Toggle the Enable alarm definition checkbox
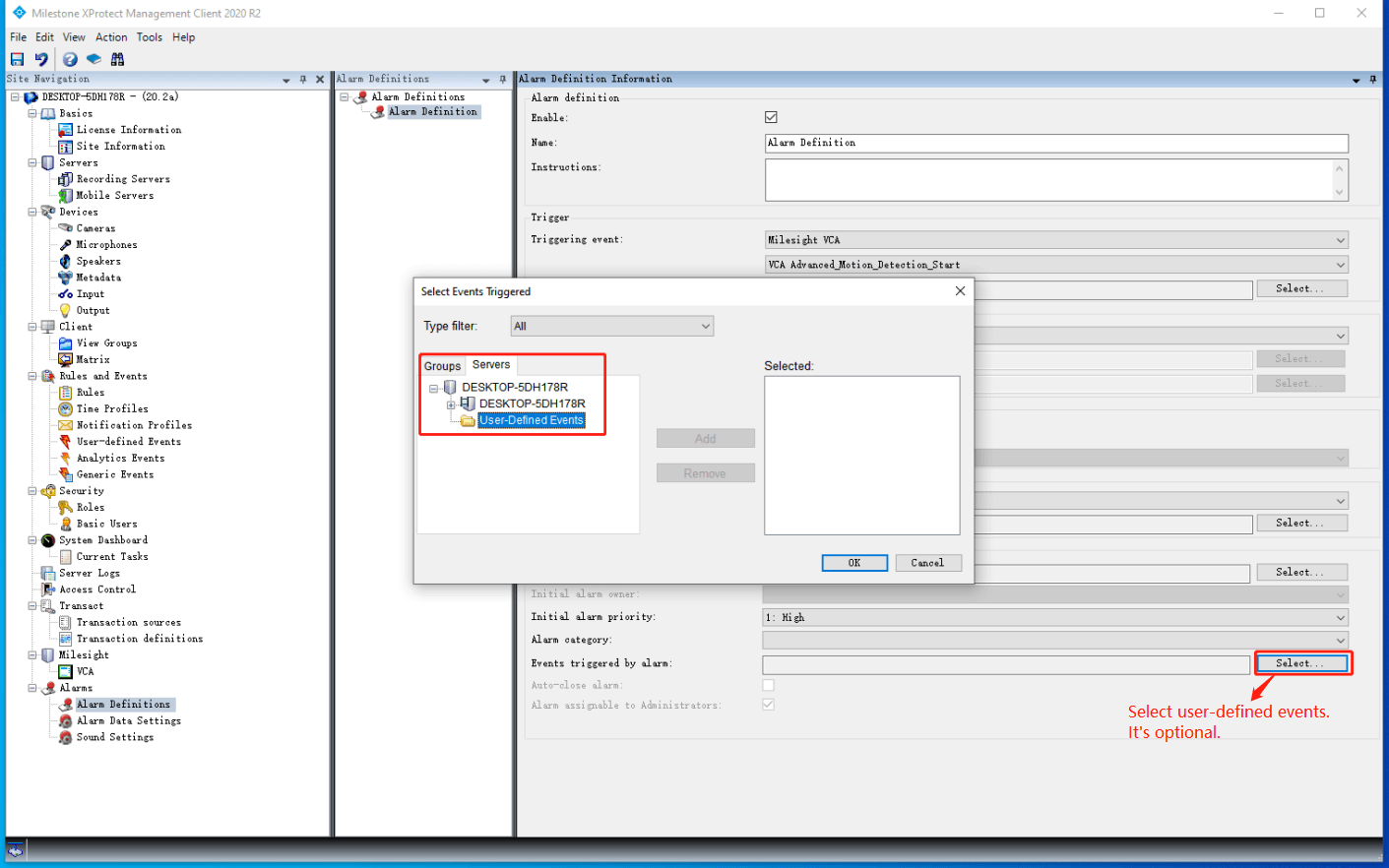 tap(771, 117)
